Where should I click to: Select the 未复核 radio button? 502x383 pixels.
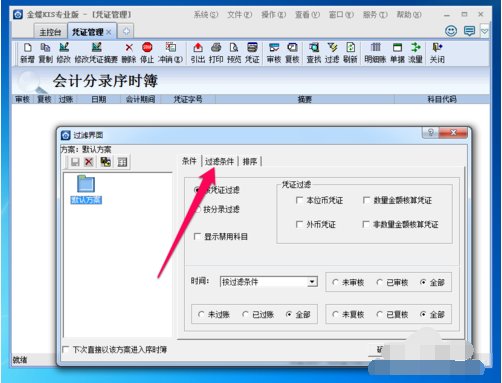click(x=335, y=314)
